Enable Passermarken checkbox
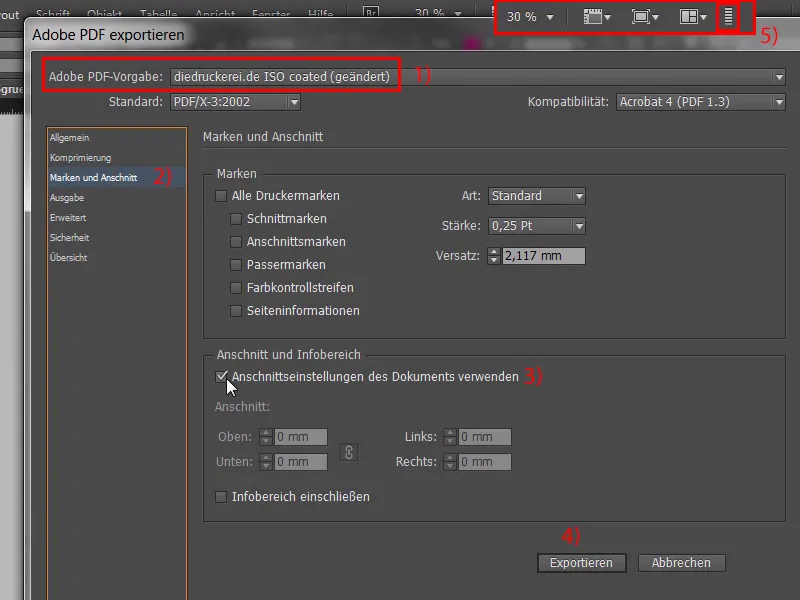The image size is (800, 600). click(x=236, y=265)
